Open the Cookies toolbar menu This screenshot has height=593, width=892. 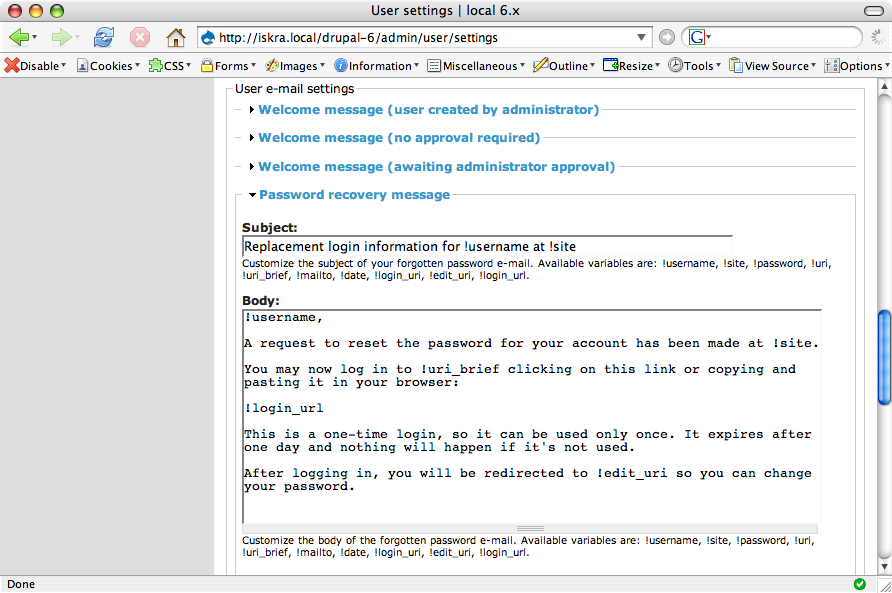tap(111, 66)
